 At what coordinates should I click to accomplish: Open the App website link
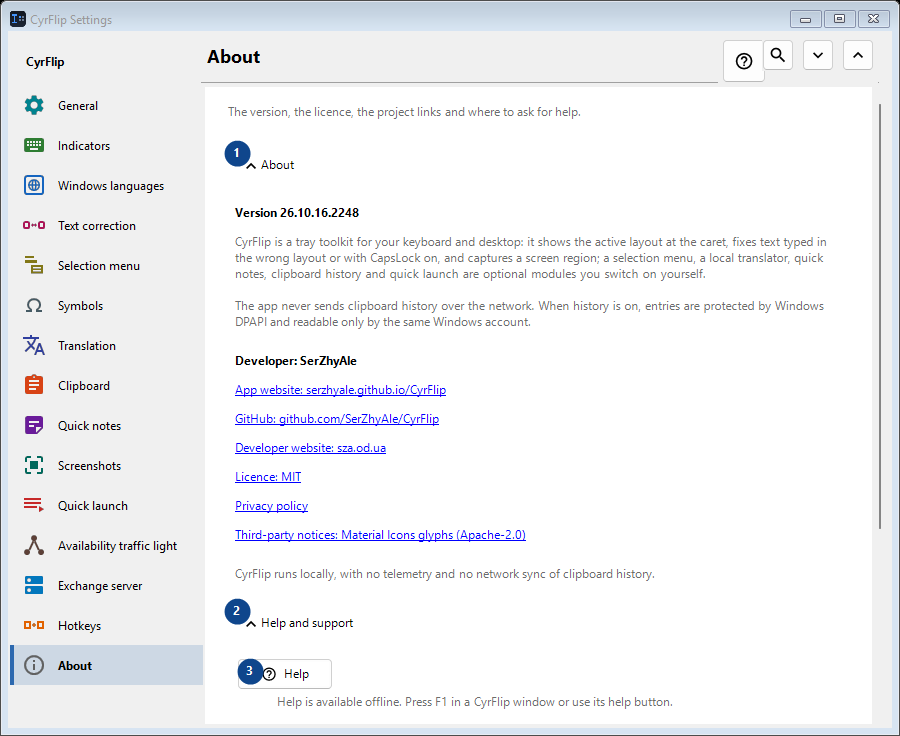pyautogui.click(x=340, y=390)
